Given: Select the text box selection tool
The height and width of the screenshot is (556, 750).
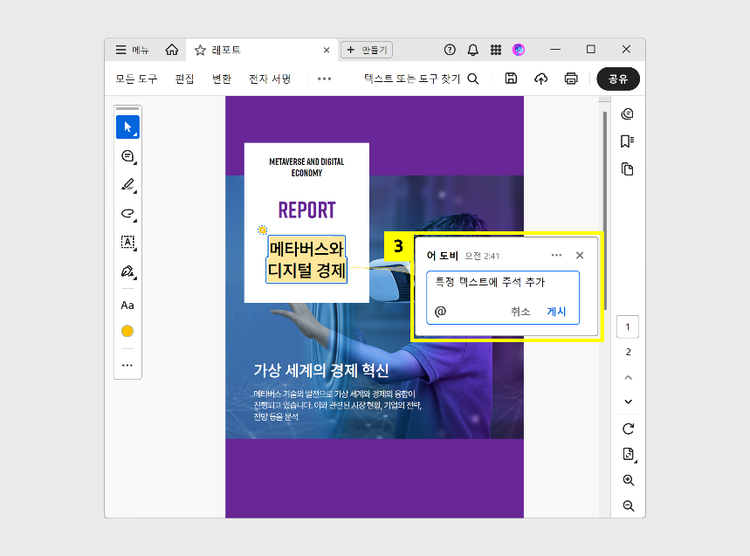Looking at the screenshot, I should [127, 242].
